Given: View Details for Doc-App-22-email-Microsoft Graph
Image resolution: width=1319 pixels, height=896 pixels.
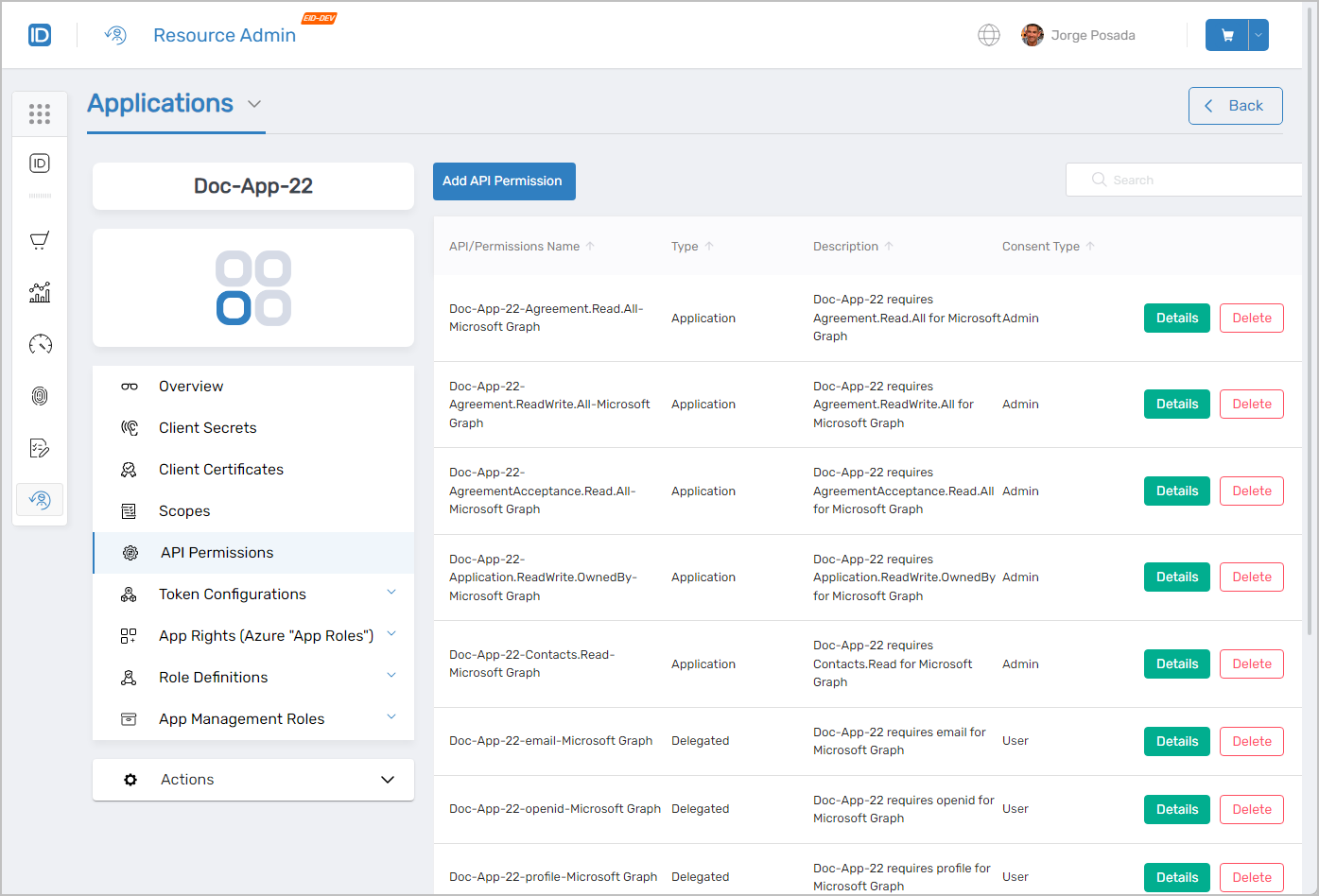Looking at the screenshot, I should [1176, 741].
